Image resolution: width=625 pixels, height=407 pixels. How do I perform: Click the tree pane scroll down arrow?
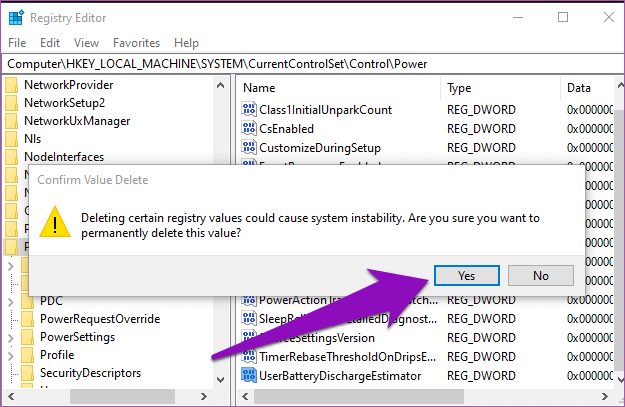(220, 379)
